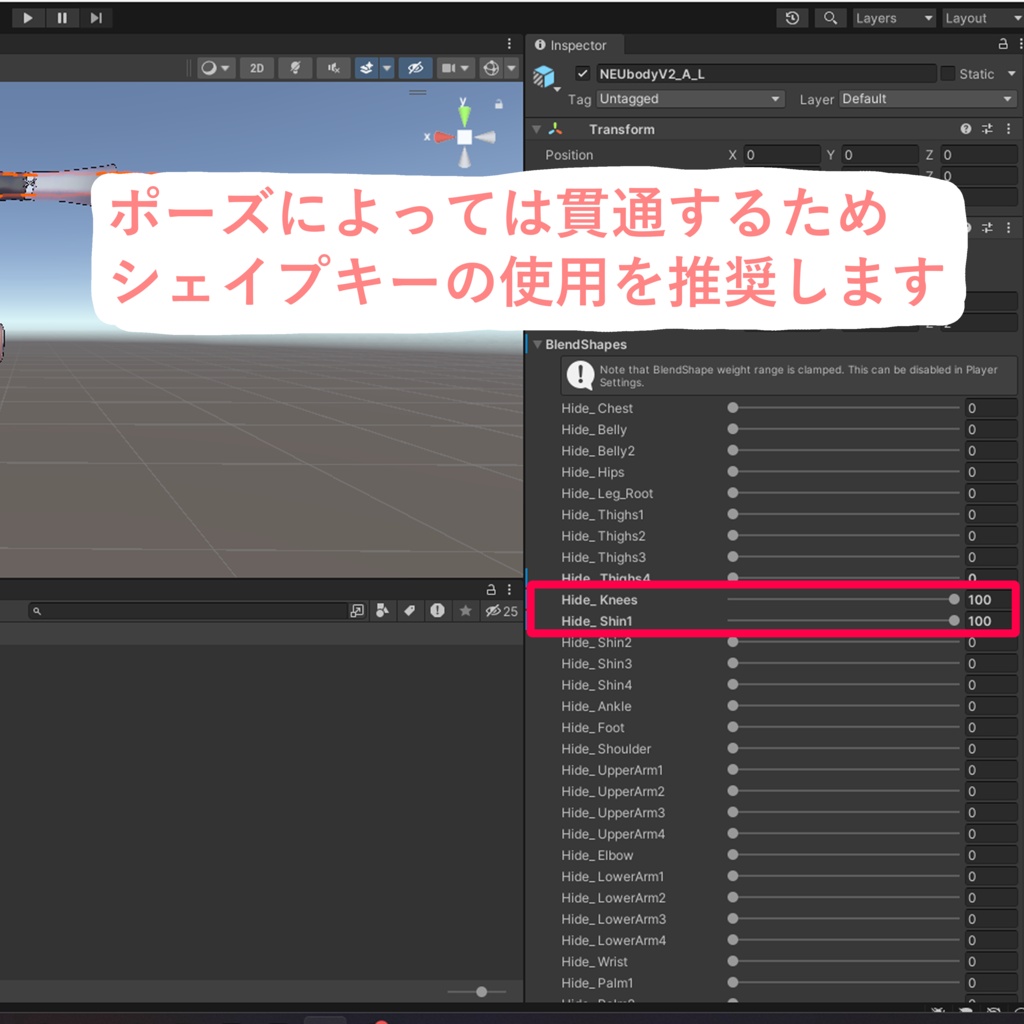Open camera settings dropdown arrow
This screenshot has width=1024, height=1024.
coord(465,68)
